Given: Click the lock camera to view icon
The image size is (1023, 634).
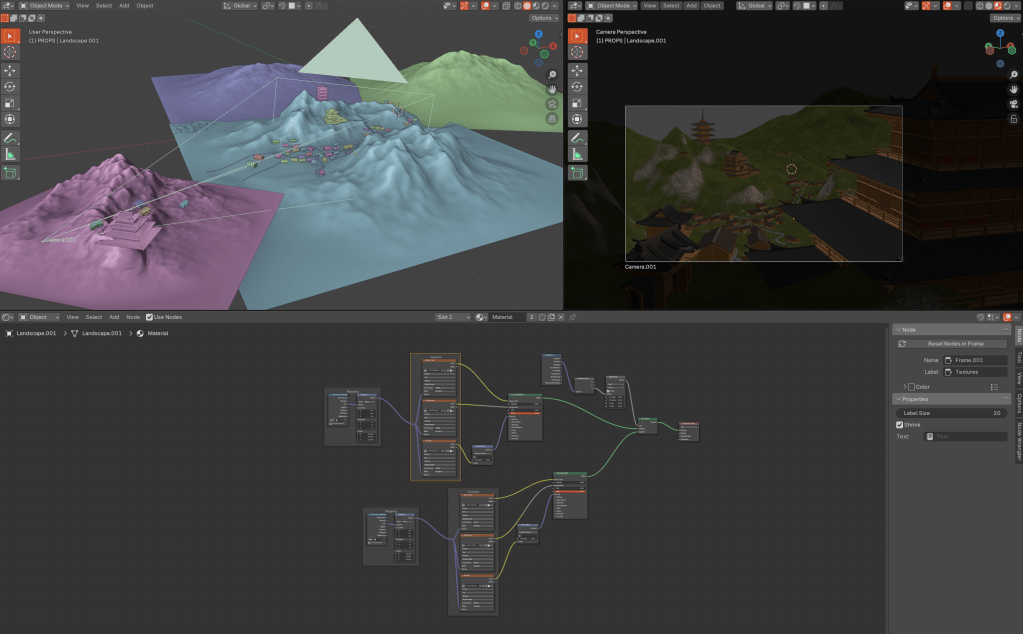Looking at the screenshot, I should [x=1013, y=118].
